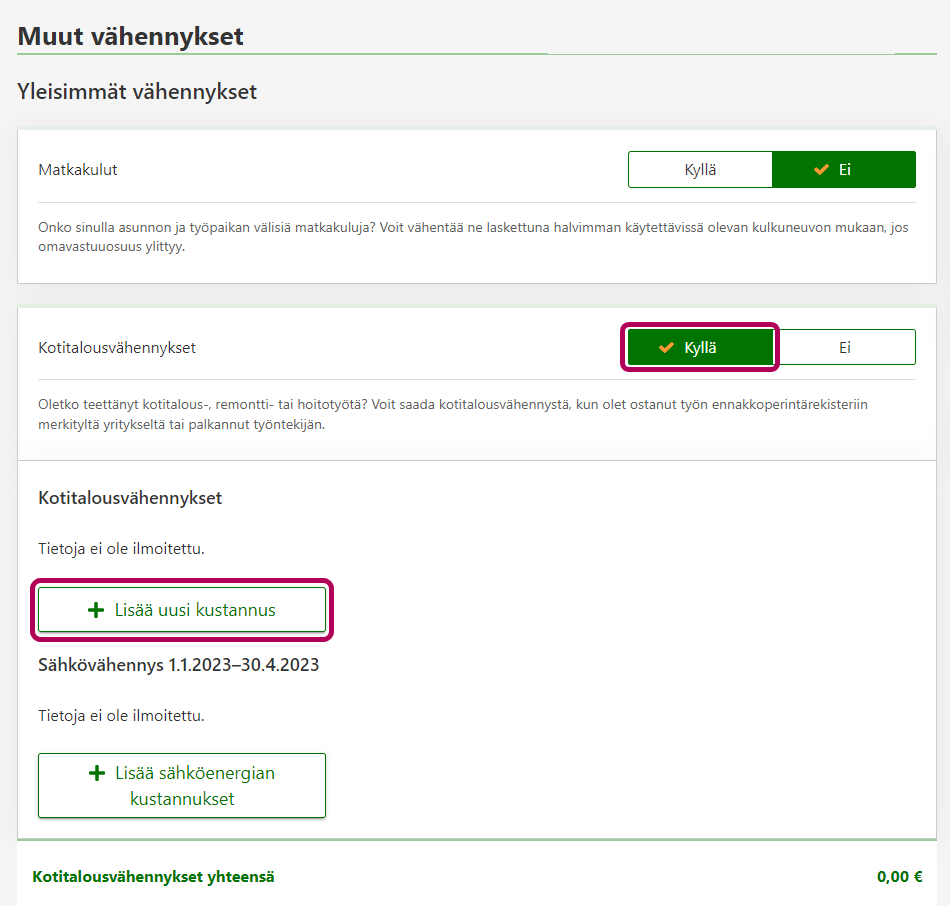Click the checkmark icon on Matkakulut Ei
This screenshot has height=906, width=950.
pyautogui.click(x=821, y=170)
